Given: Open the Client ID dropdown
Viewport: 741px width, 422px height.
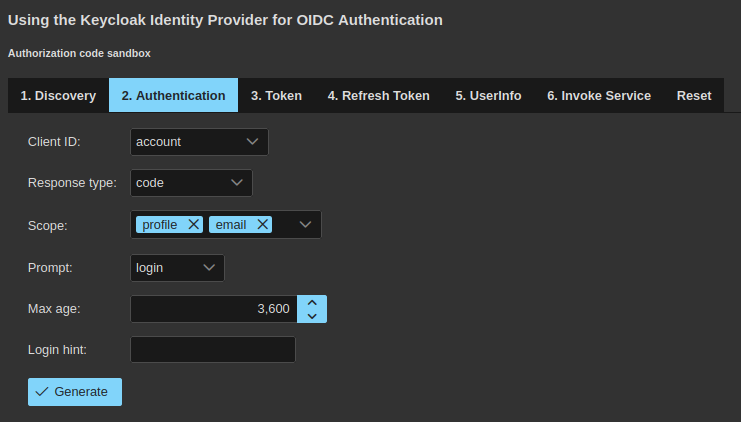Looking at the screenshot, I should point(199,142).
